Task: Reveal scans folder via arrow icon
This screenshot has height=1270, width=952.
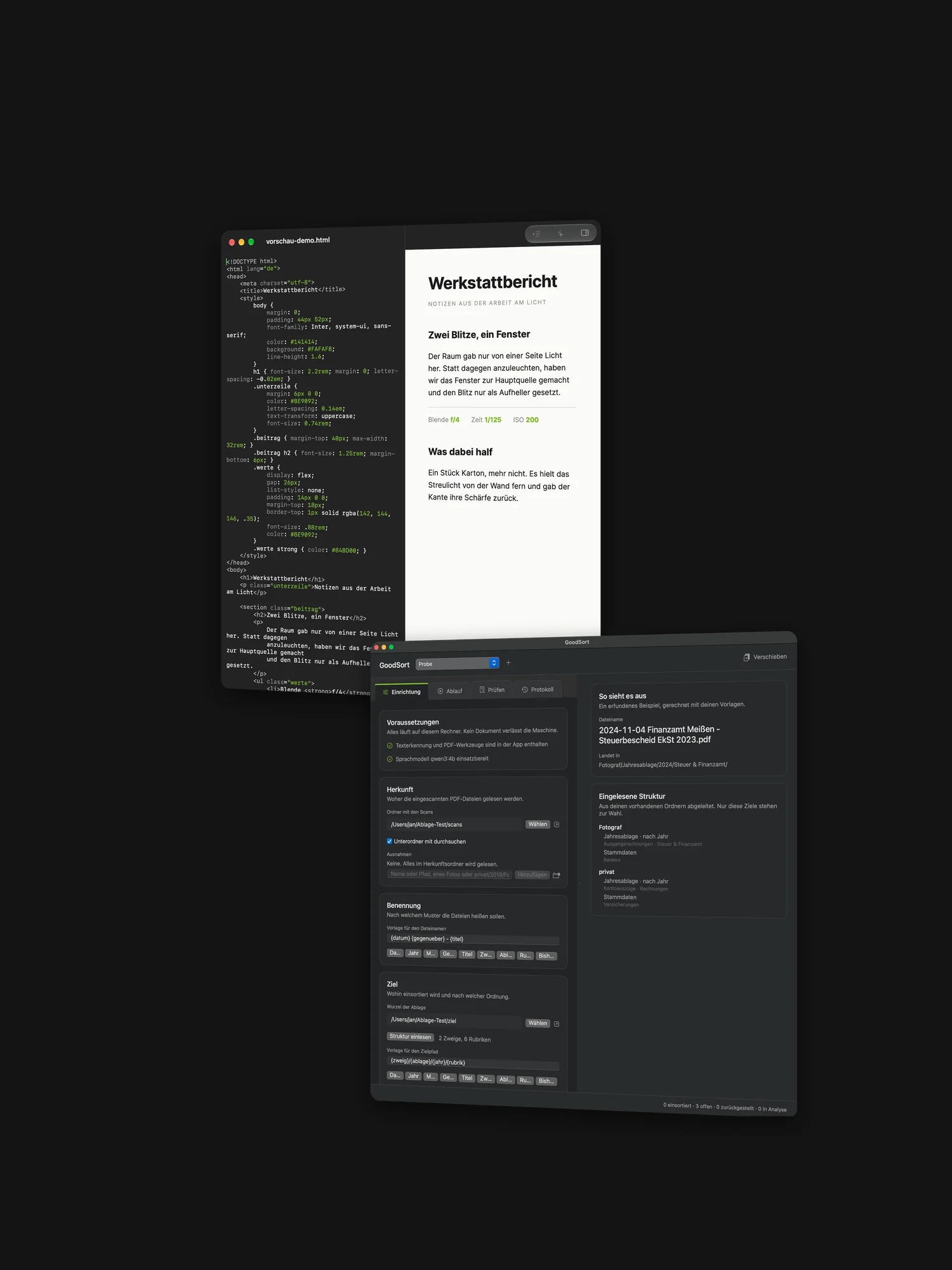Action: (557, 825)
